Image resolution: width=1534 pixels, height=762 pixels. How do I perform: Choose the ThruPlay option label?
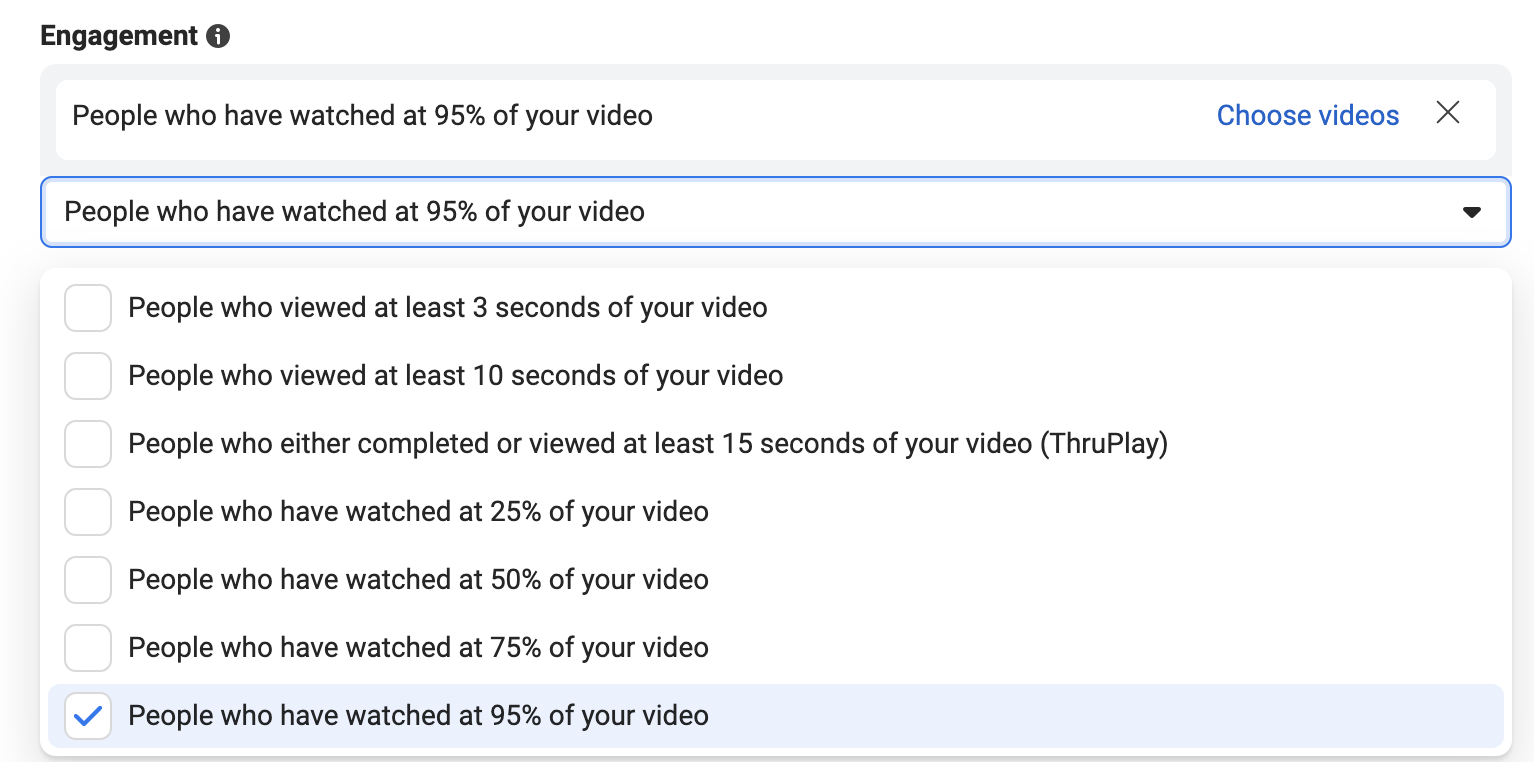pos(648,444)
